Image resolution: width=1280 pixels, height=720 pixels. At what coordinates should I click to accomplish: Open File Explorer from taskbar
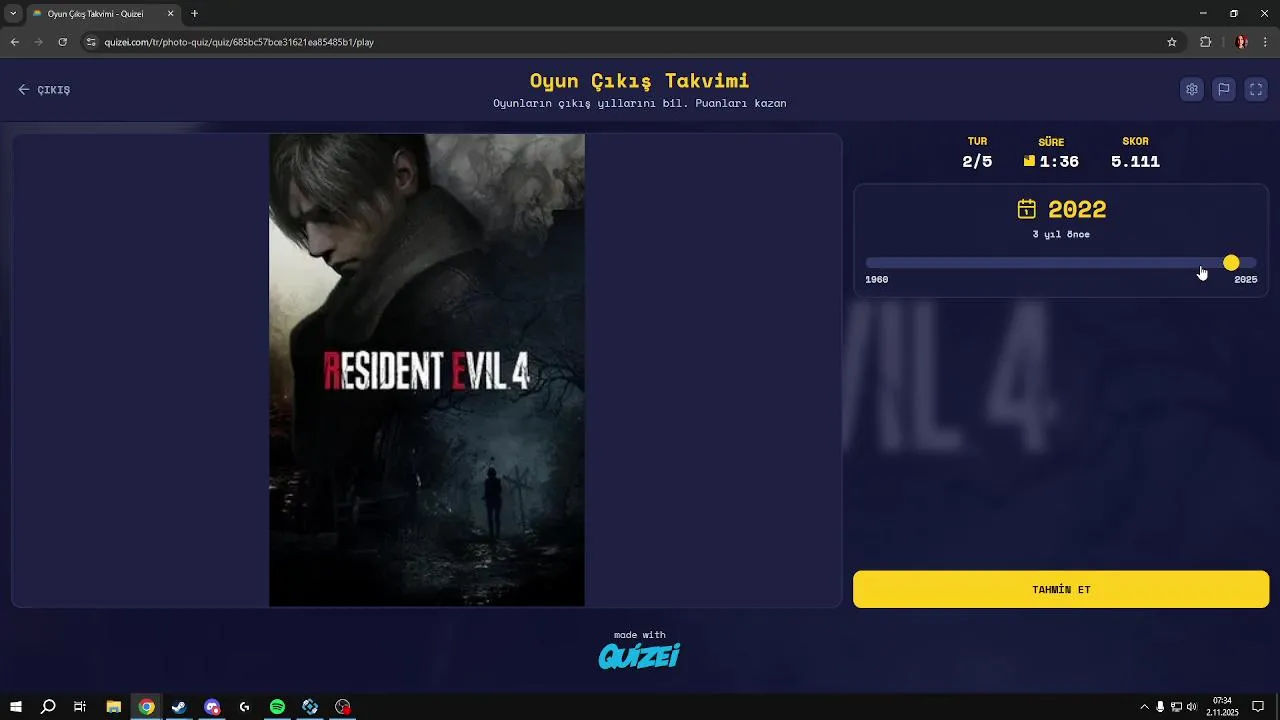(x=114, y=707)
